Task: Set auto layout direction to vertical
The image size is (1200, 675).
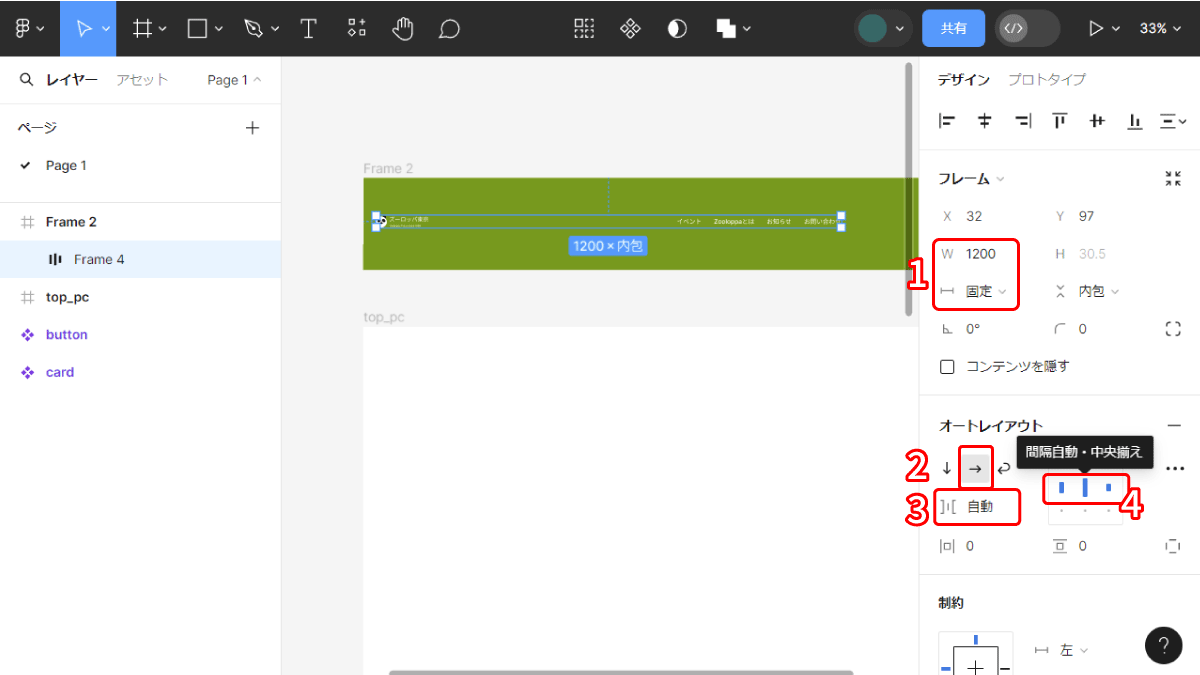Action: tap(947, 468)
